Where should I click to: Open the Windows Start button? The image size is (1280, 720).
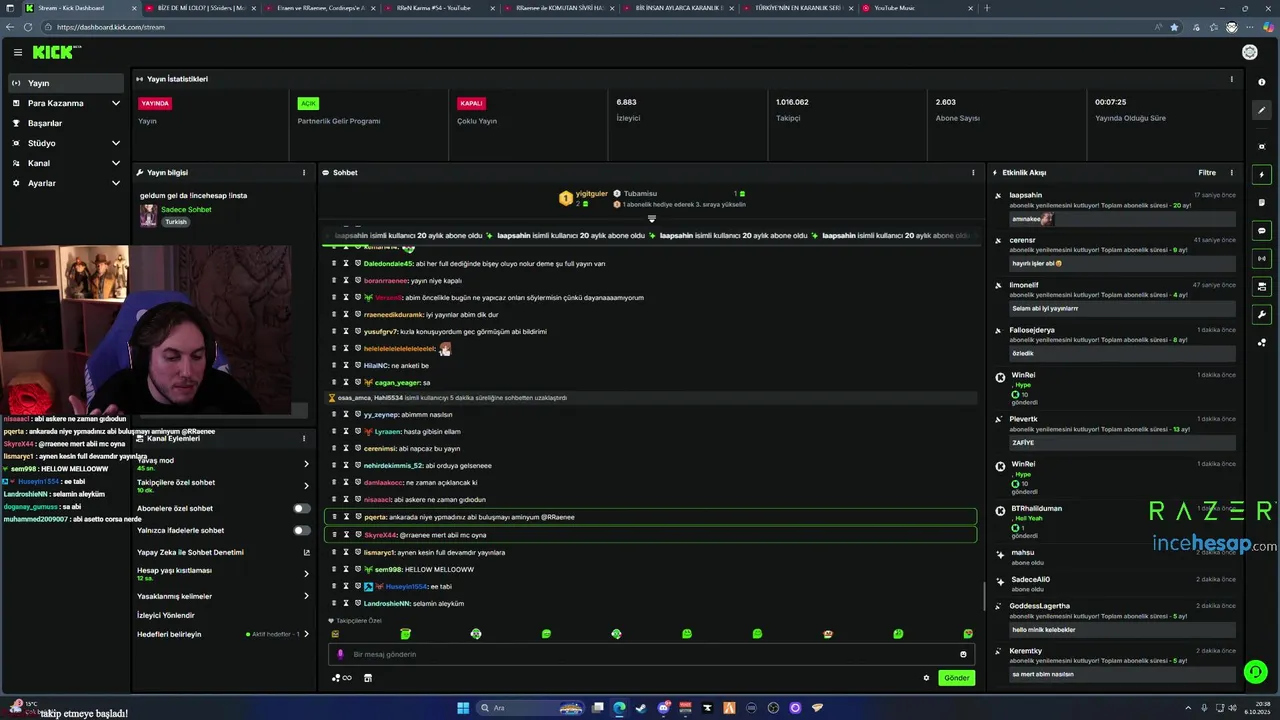(x=463, y=708)
